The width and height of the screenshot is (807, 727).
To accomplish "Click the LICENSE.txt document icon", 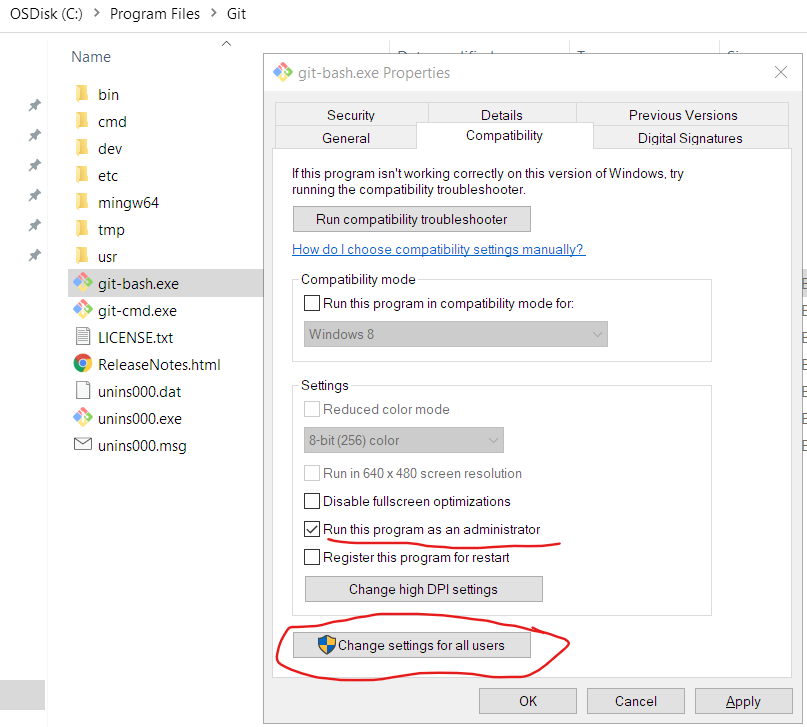I will point(82,337).
